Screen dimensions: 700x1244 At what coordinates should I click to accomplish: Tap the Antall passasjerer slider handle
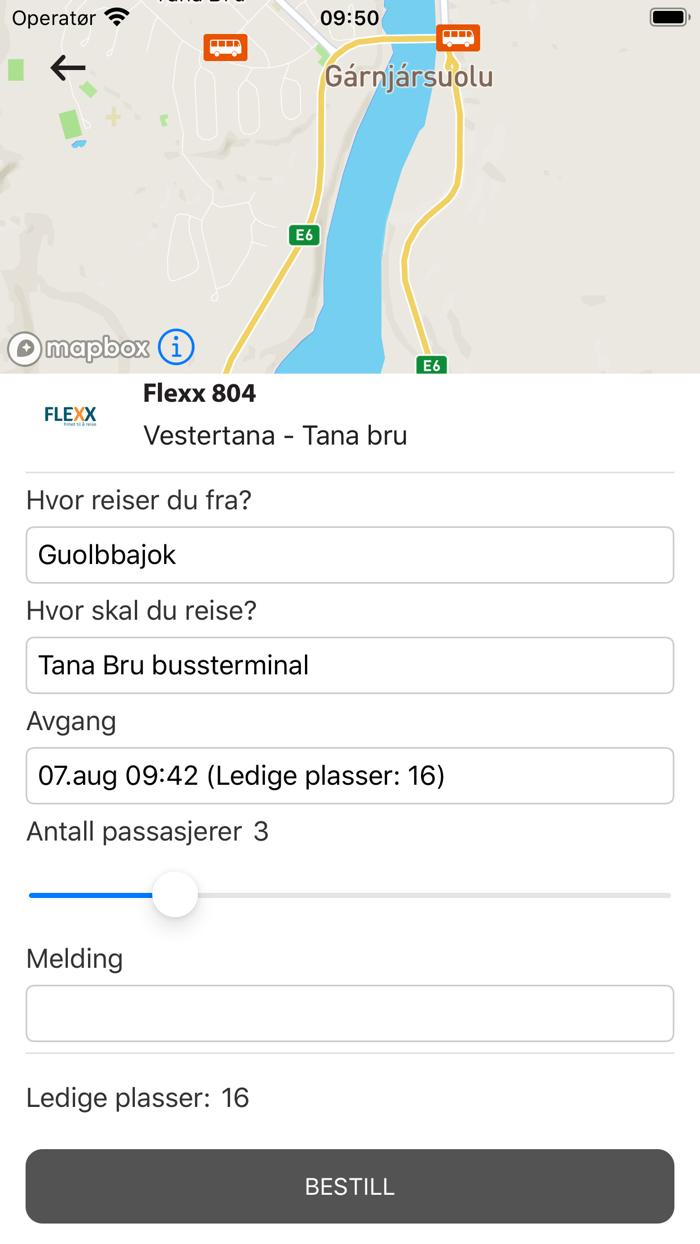pos(175,895)
